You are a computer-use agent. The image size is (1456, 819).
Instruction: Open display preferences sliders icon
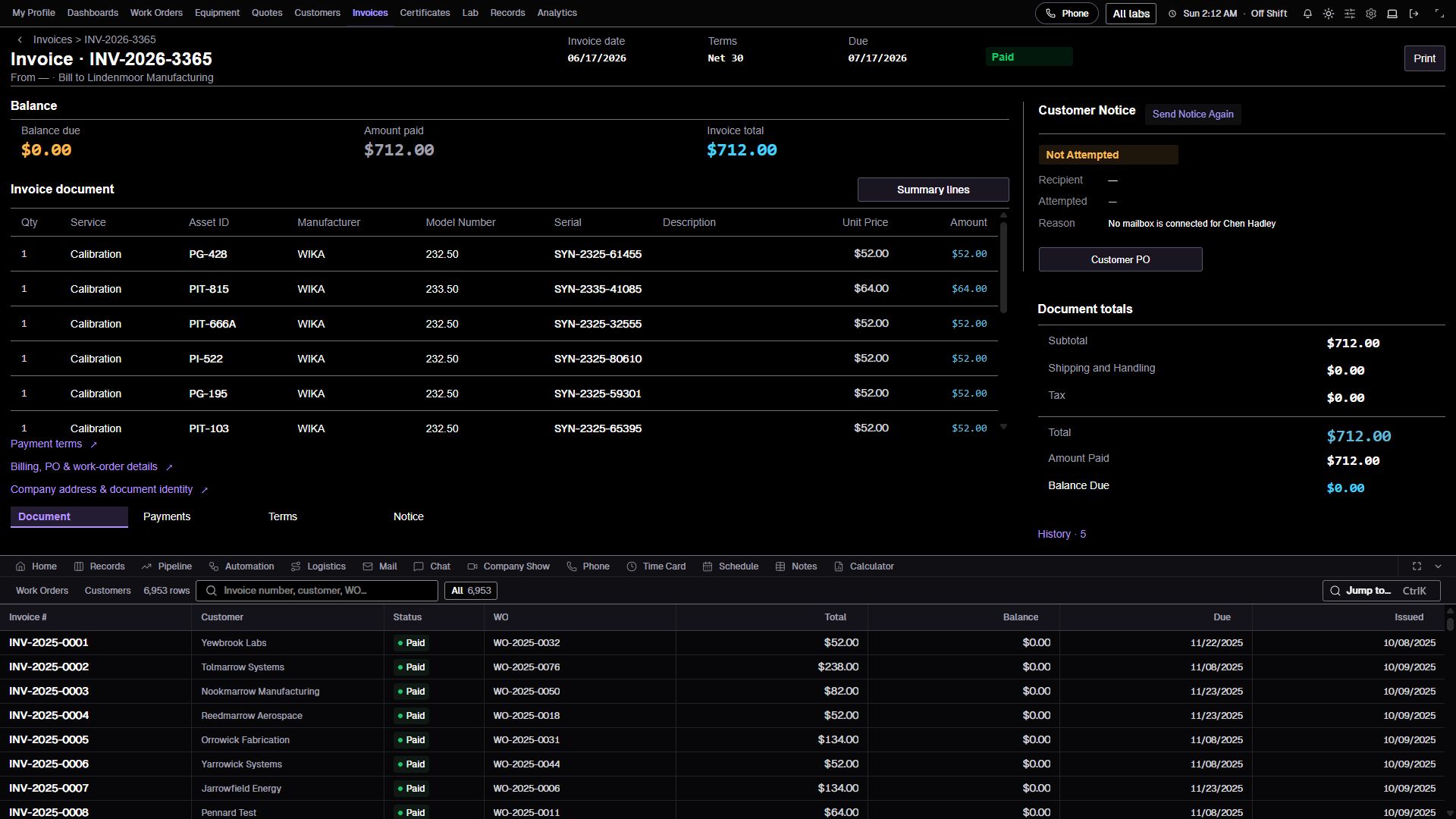1350,14
